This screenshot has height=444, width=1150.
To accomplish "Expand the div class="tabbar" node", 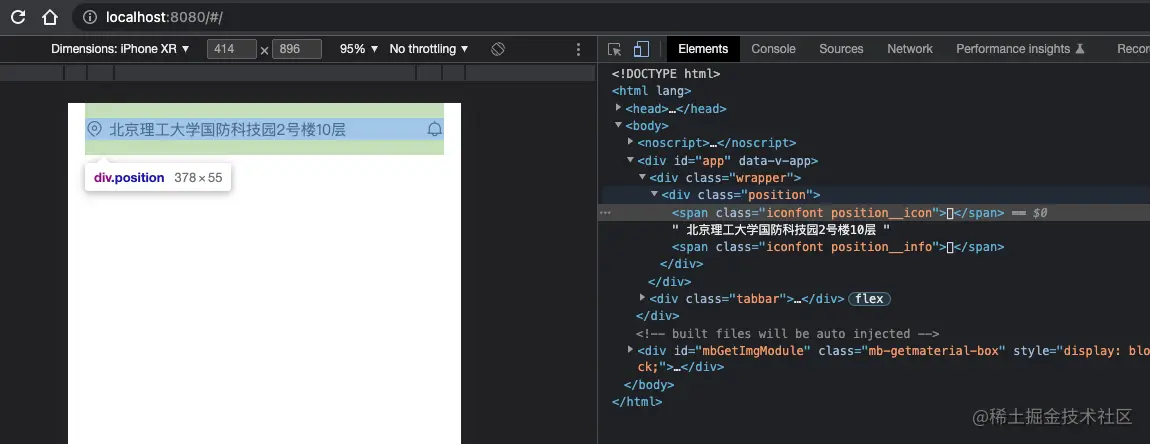I will (642, 298).
